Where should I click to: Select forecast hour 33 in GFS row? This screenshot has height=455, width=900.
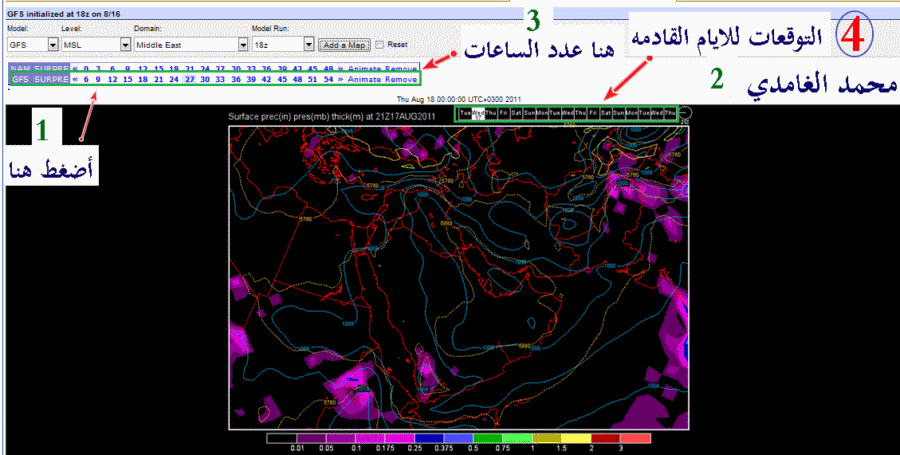[x=220, y=79]
